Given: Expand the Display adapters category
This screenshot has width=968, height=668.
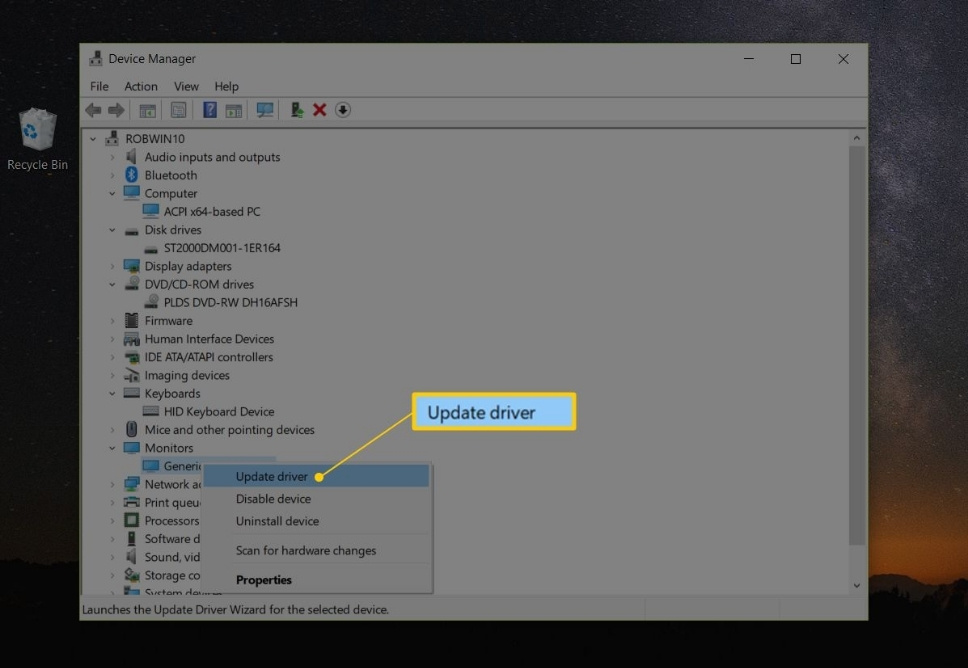Looking at the screenshot, I should click(113, 266).
